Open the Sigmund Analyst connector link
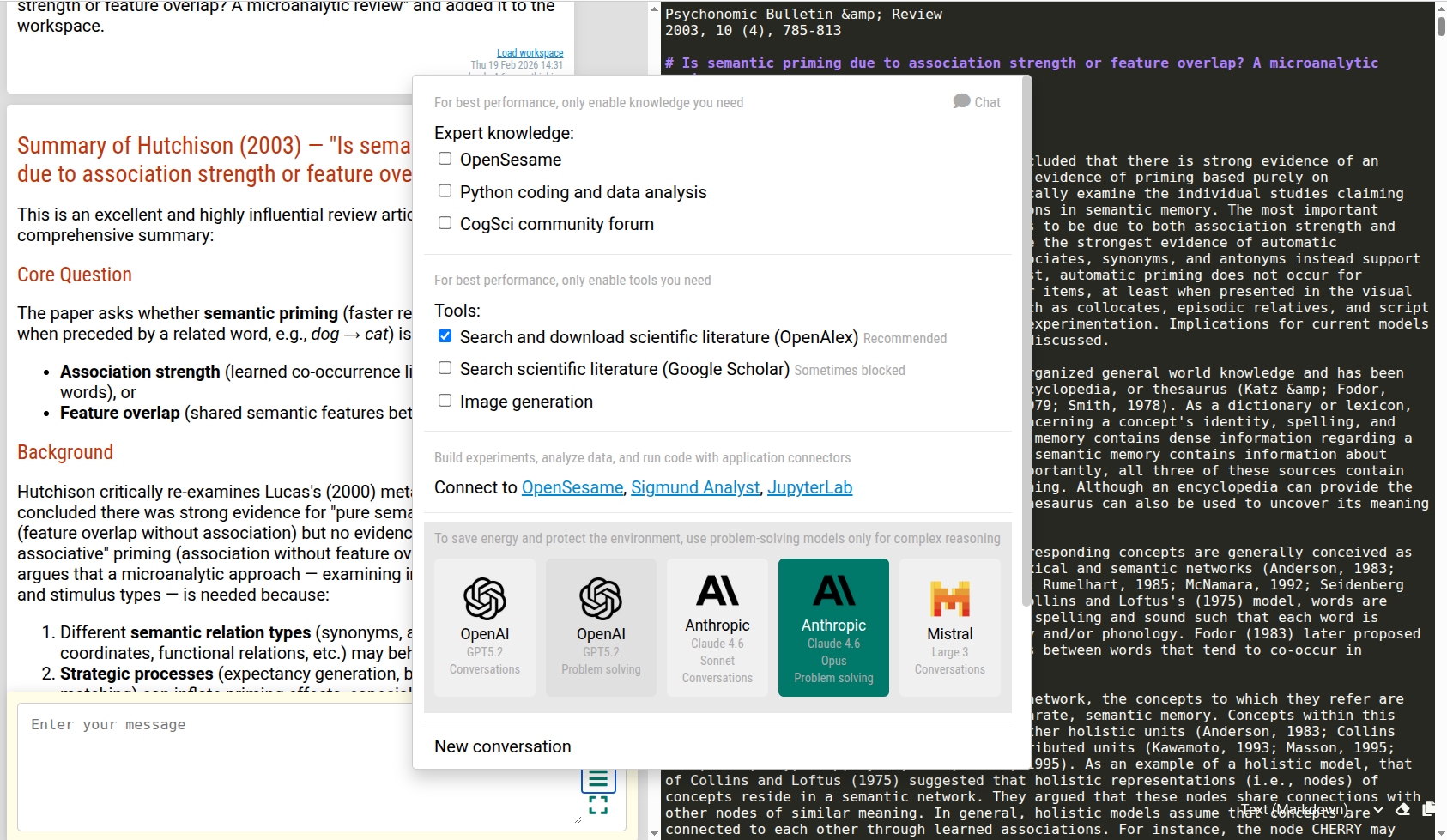The image size is (1447, 840). (x=694, y=487)
